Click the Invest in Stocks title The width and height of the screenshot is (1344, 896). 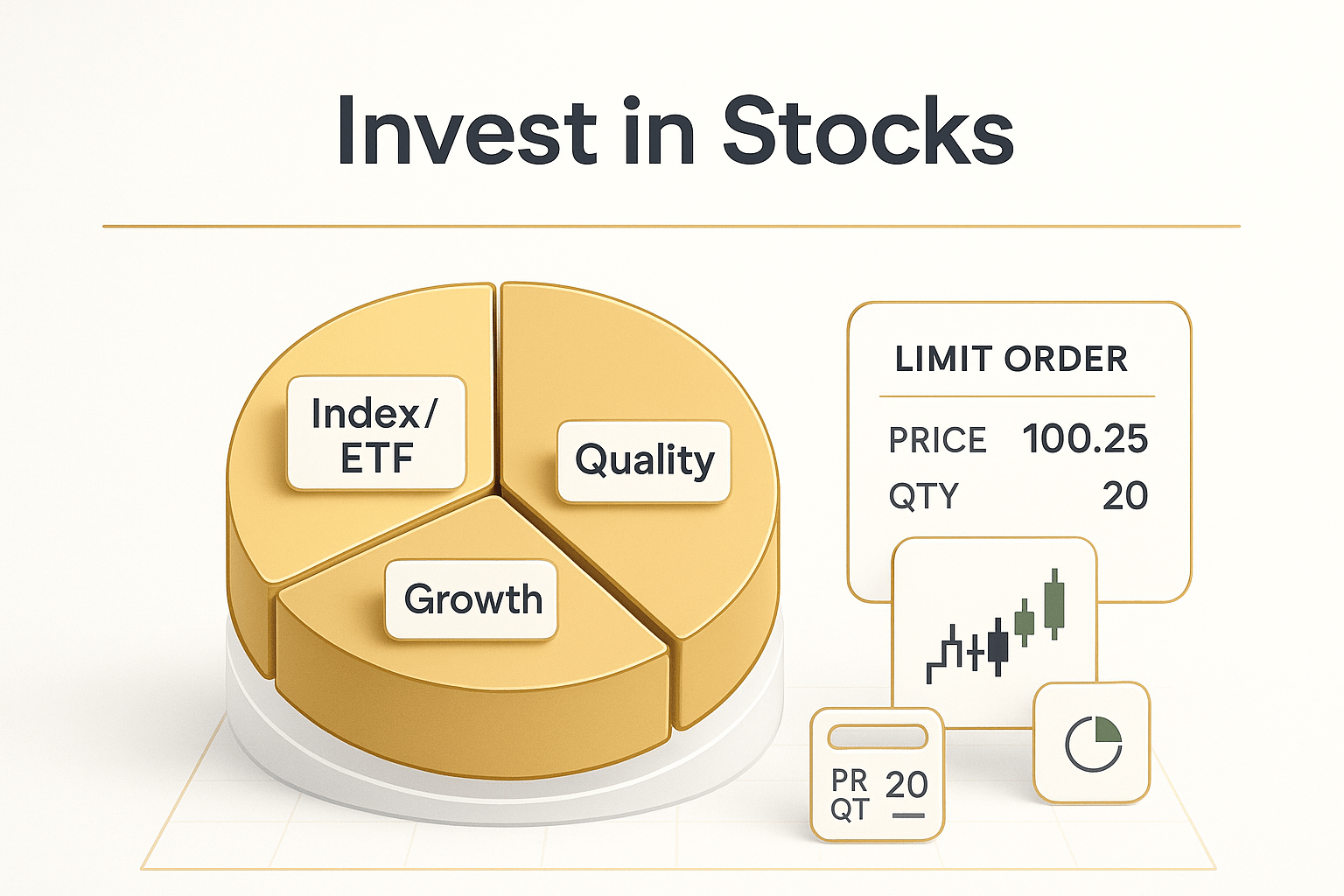675,131
